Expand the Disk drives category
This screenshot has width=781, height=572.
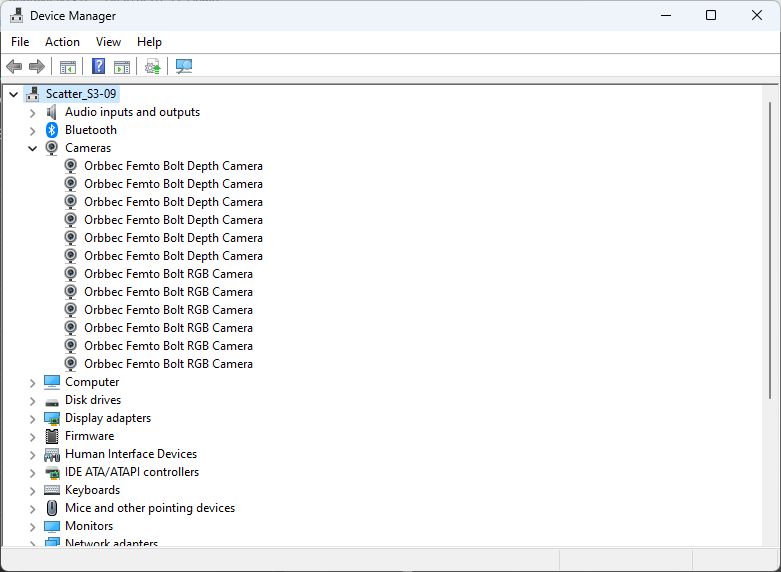[x=32, y=400]
